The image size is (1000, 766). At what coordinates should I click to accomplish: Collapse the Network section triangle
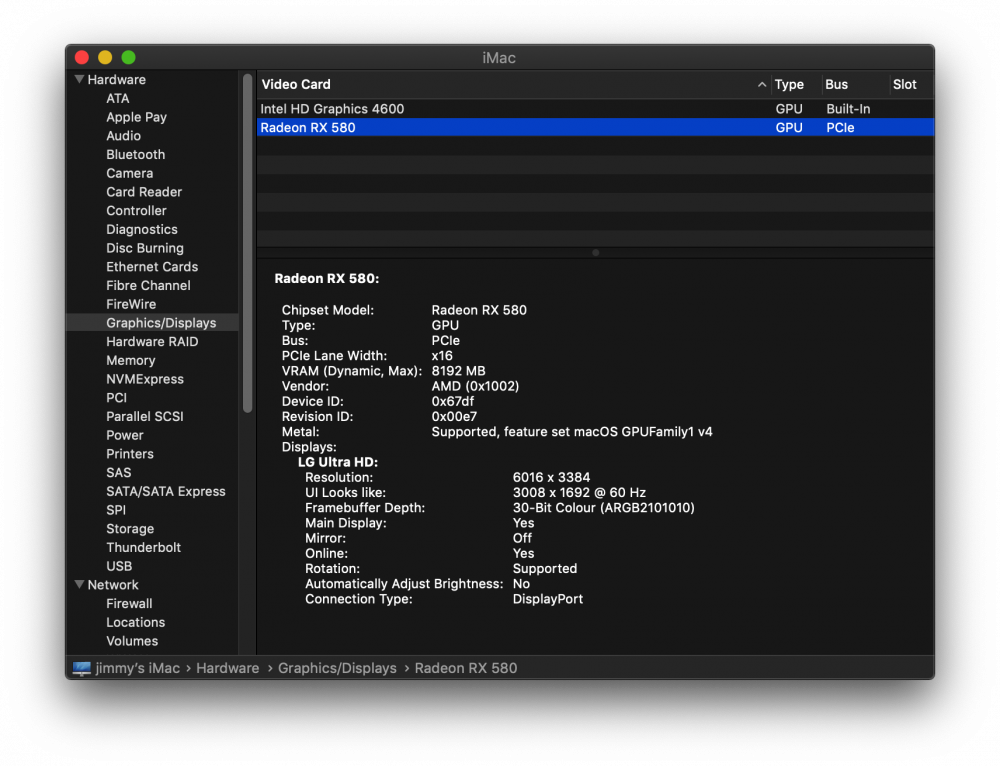pyautogui.click(x=79, y=584)
